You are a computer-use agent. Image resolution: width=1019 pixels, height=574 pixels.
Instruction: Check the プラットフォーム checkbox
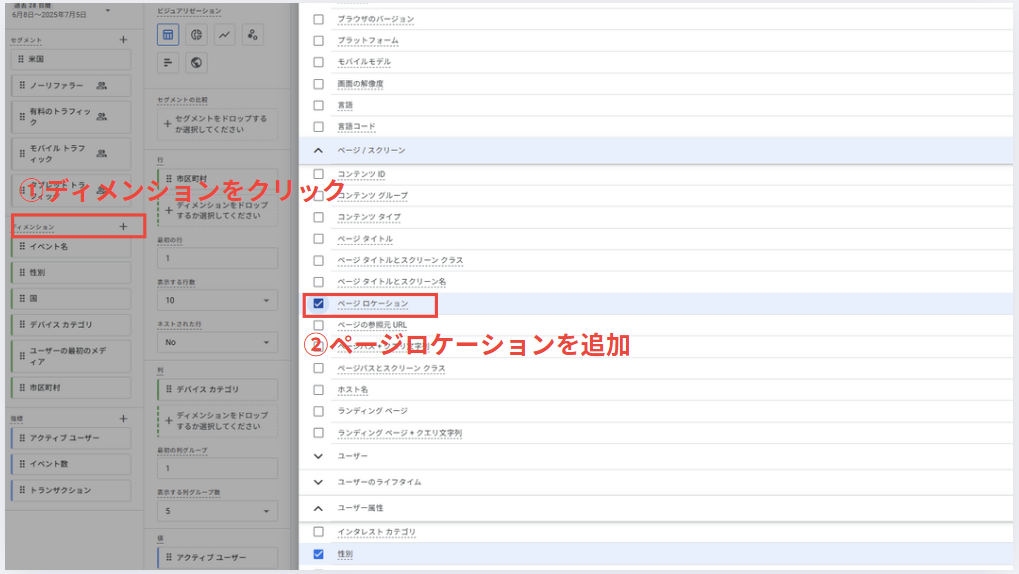[x=318, y=40]
